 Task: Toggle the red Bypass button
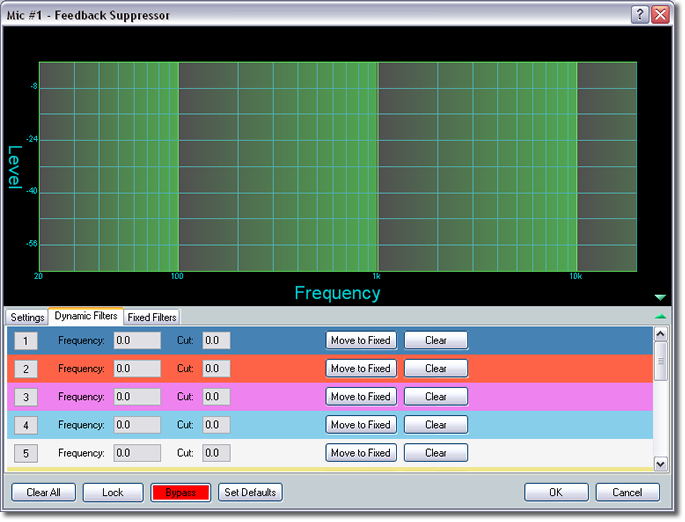[x=181, y=493]
